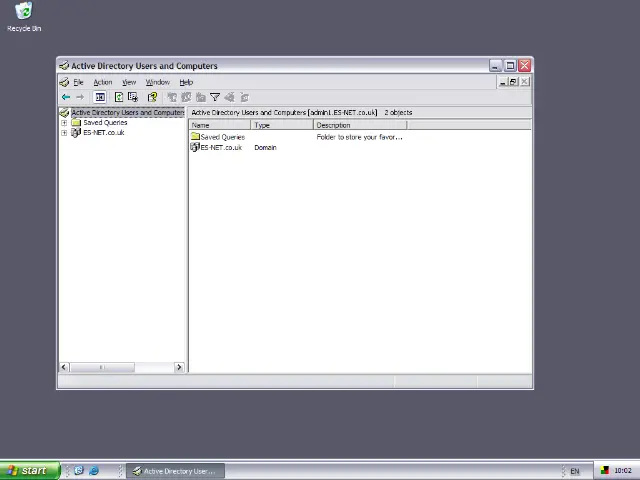Click 'Folder to store your favor...' description
The image size is (640, 480).
360,137
